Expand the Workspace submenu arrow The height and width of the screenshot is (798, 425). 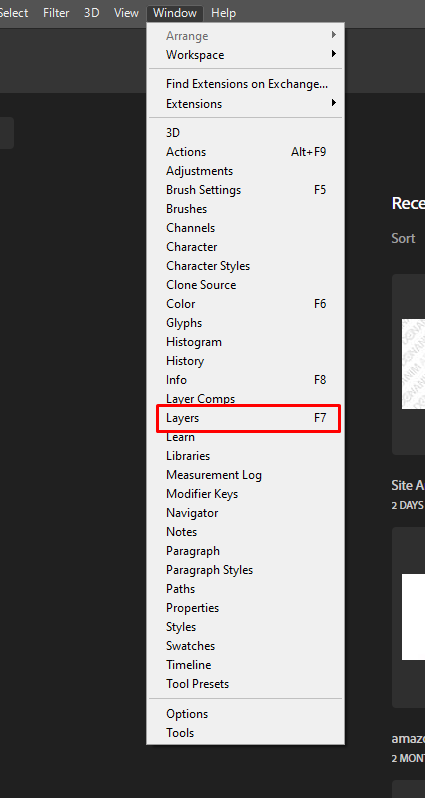coord(334,54)
